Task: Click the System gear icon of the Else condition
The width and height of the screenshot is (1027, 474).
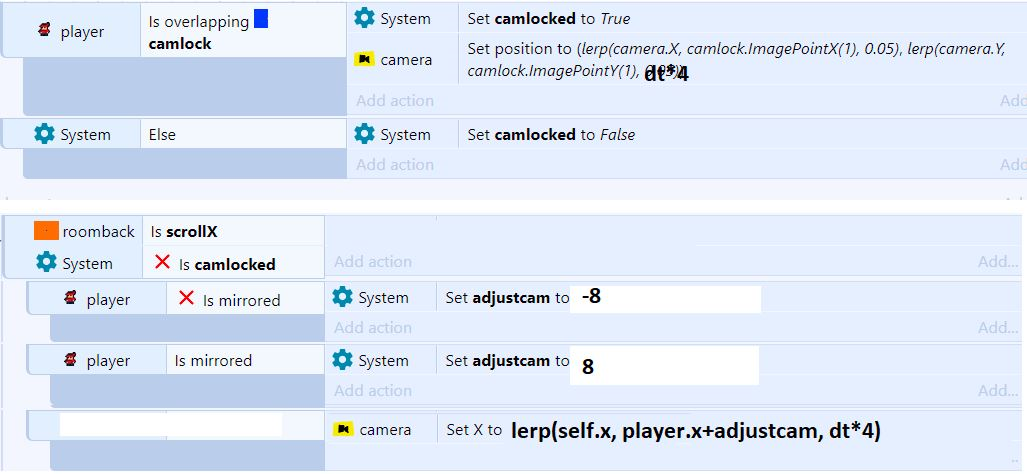Action: tap(44, 134)
